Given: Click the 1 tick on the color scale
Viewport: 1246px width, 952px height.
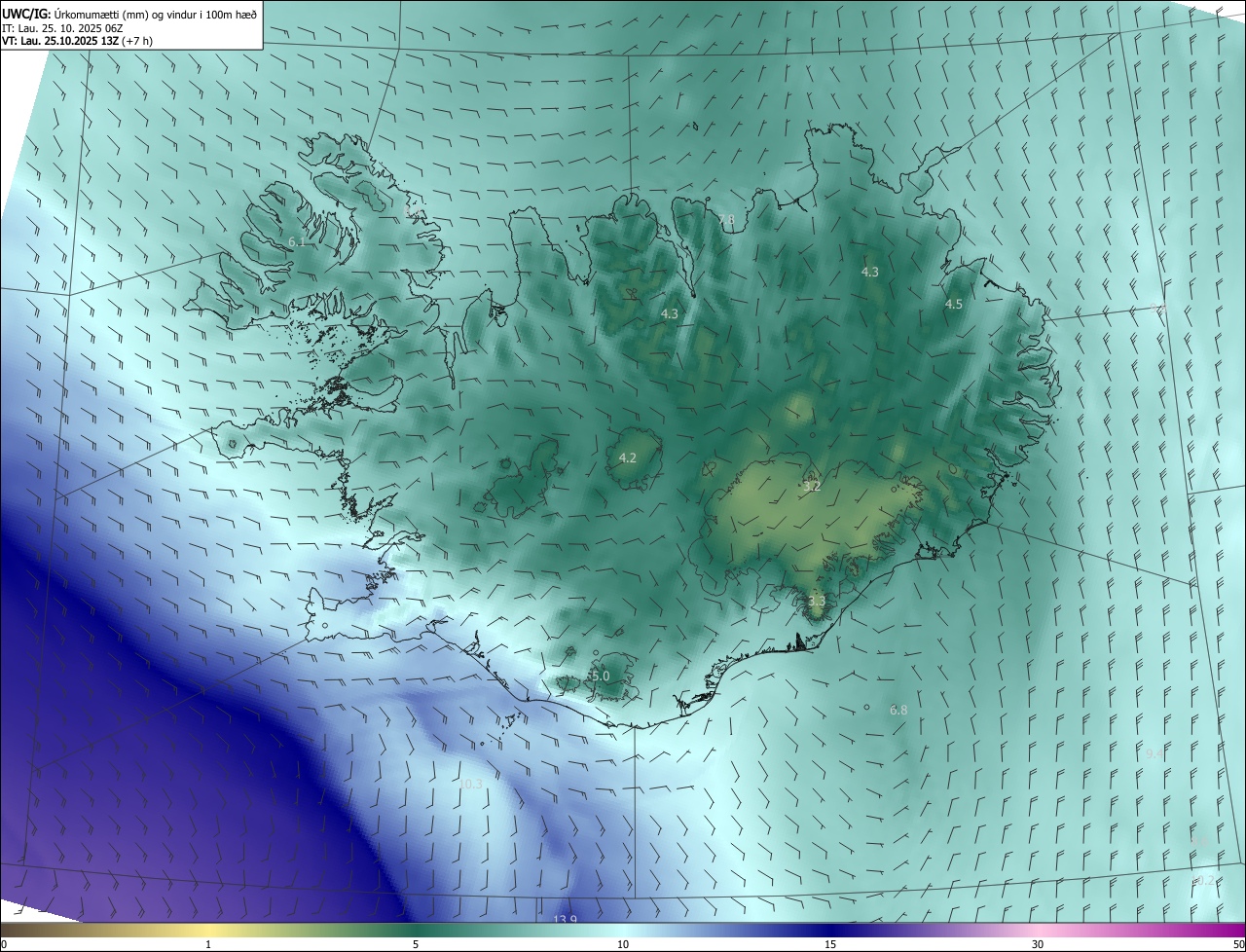Looking at the screenshot, I should (x=208, y=944).
